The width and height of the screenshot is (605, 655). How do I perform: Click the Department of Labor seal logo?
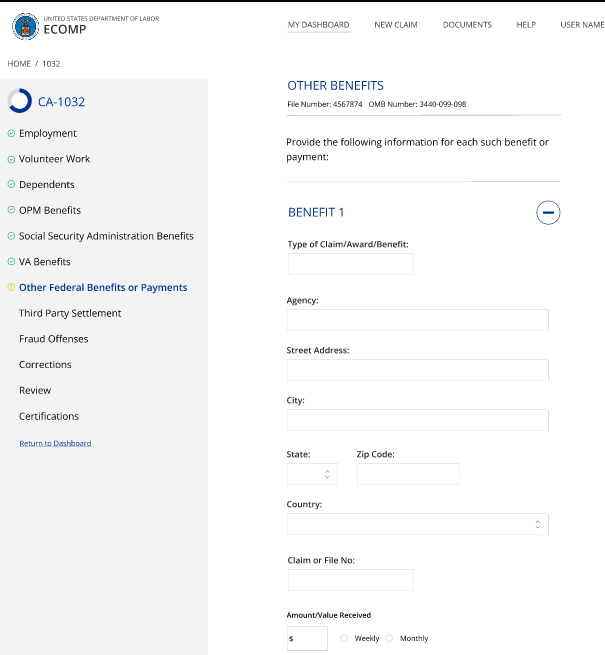pyautogui.click(x=25, y=27)
